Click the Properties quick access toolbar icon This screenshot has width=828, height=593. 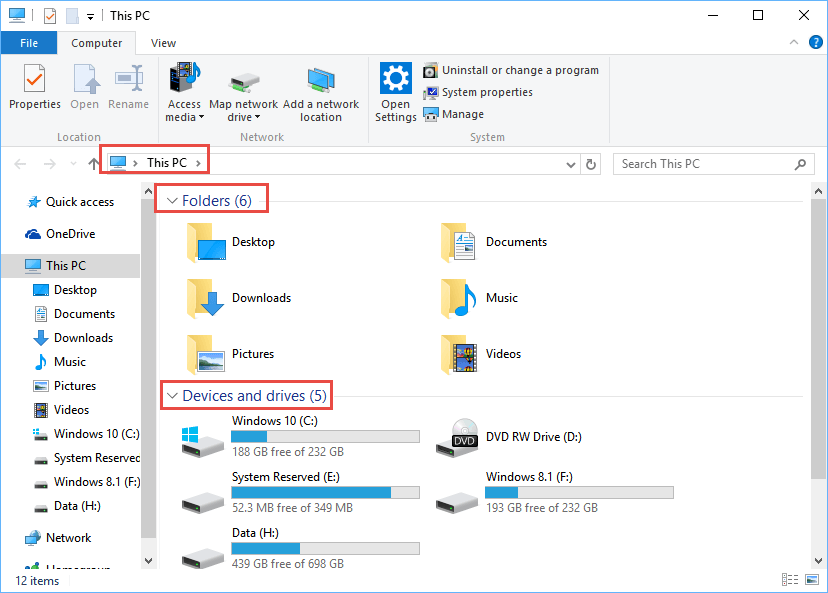click(50, 16)
